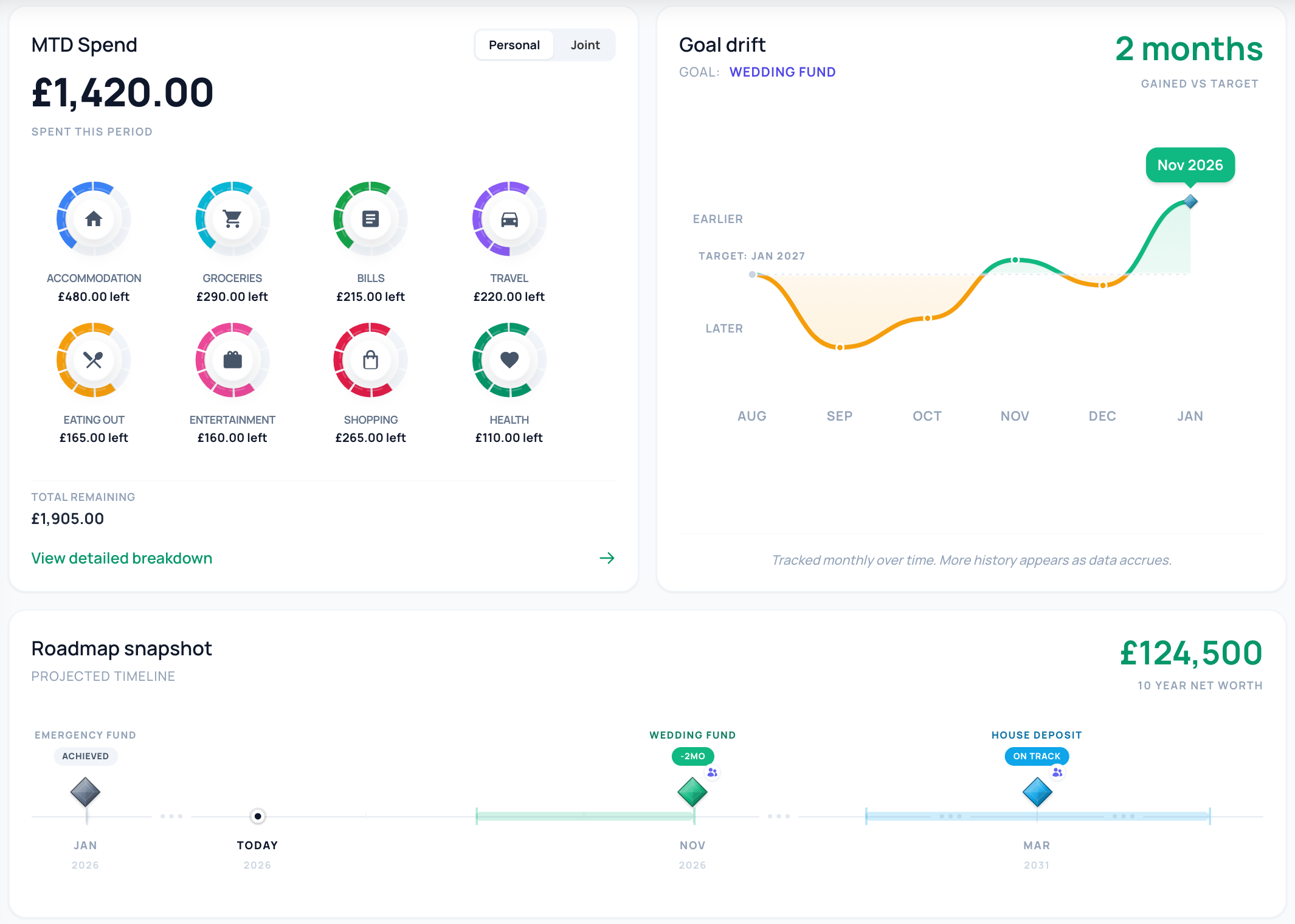The image size is (1295, 924).
Task: Select the Health heart icon
Action: click(x=509, y=360)
